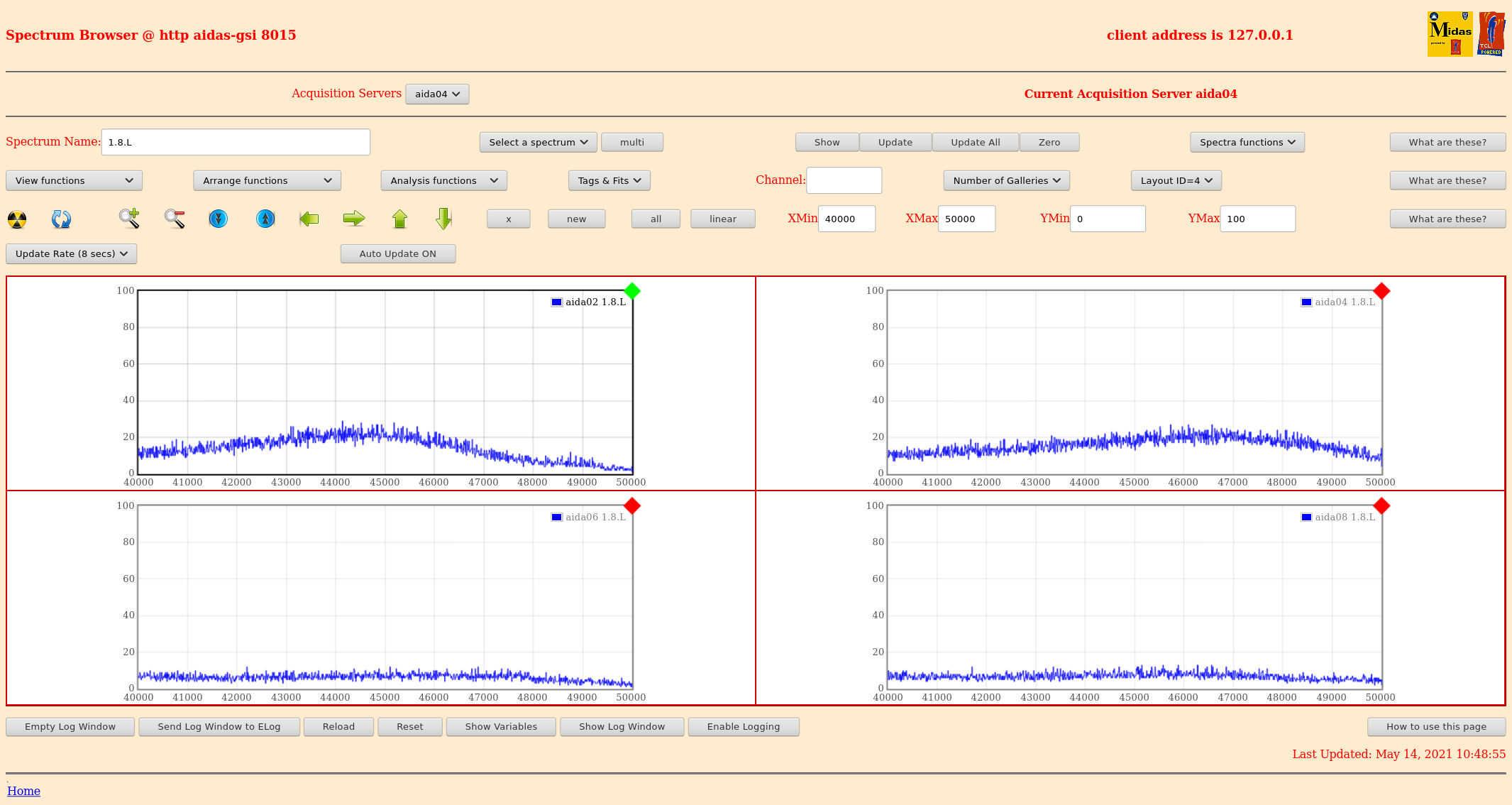Open the Number of Galleries dropdown
Image resolution: width=1512 pixels, height=805 pixels.
(x=1006, y=180)
